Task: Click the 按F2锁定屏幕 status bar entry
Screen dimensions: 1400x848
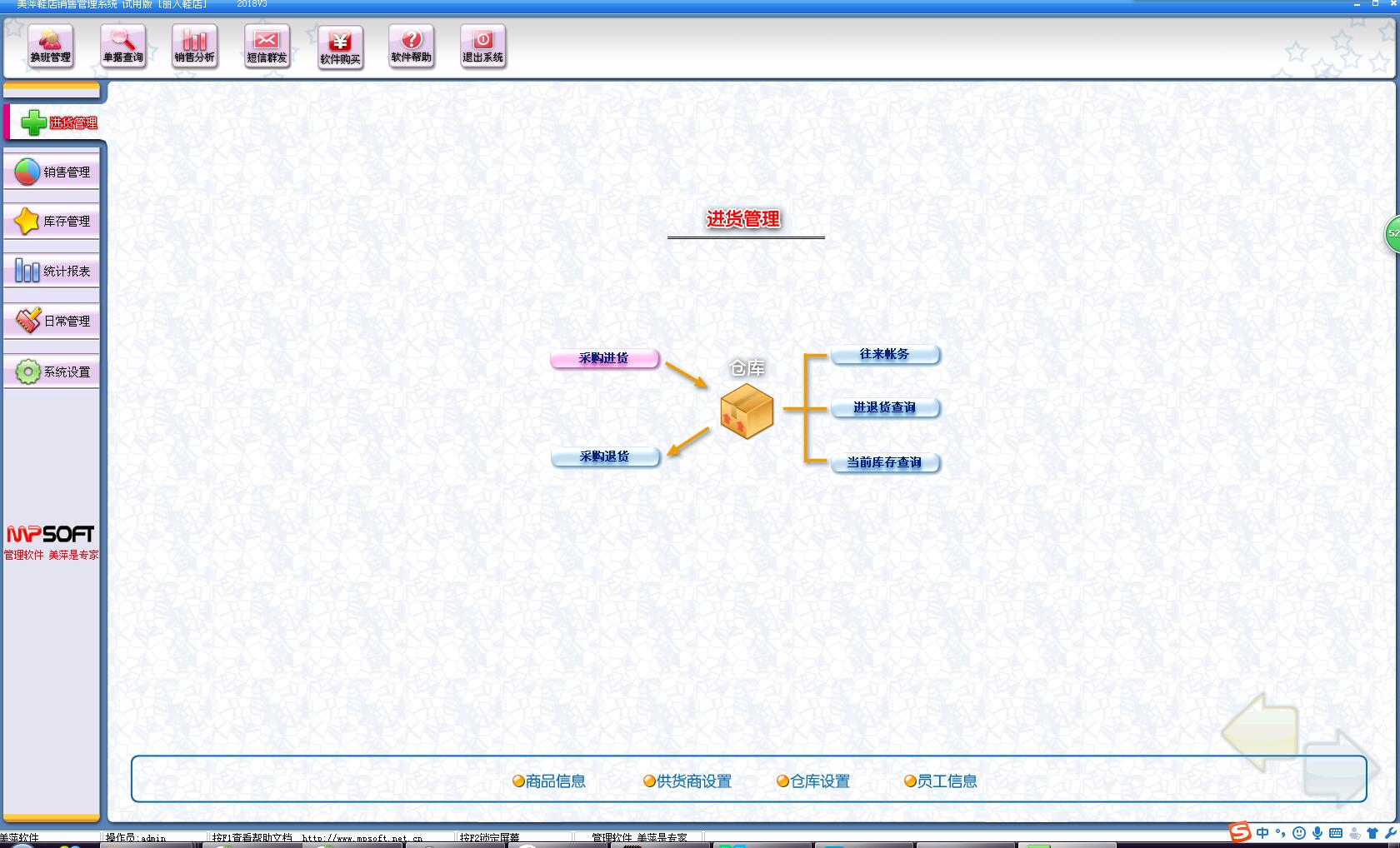Action: tap(490, 838)
